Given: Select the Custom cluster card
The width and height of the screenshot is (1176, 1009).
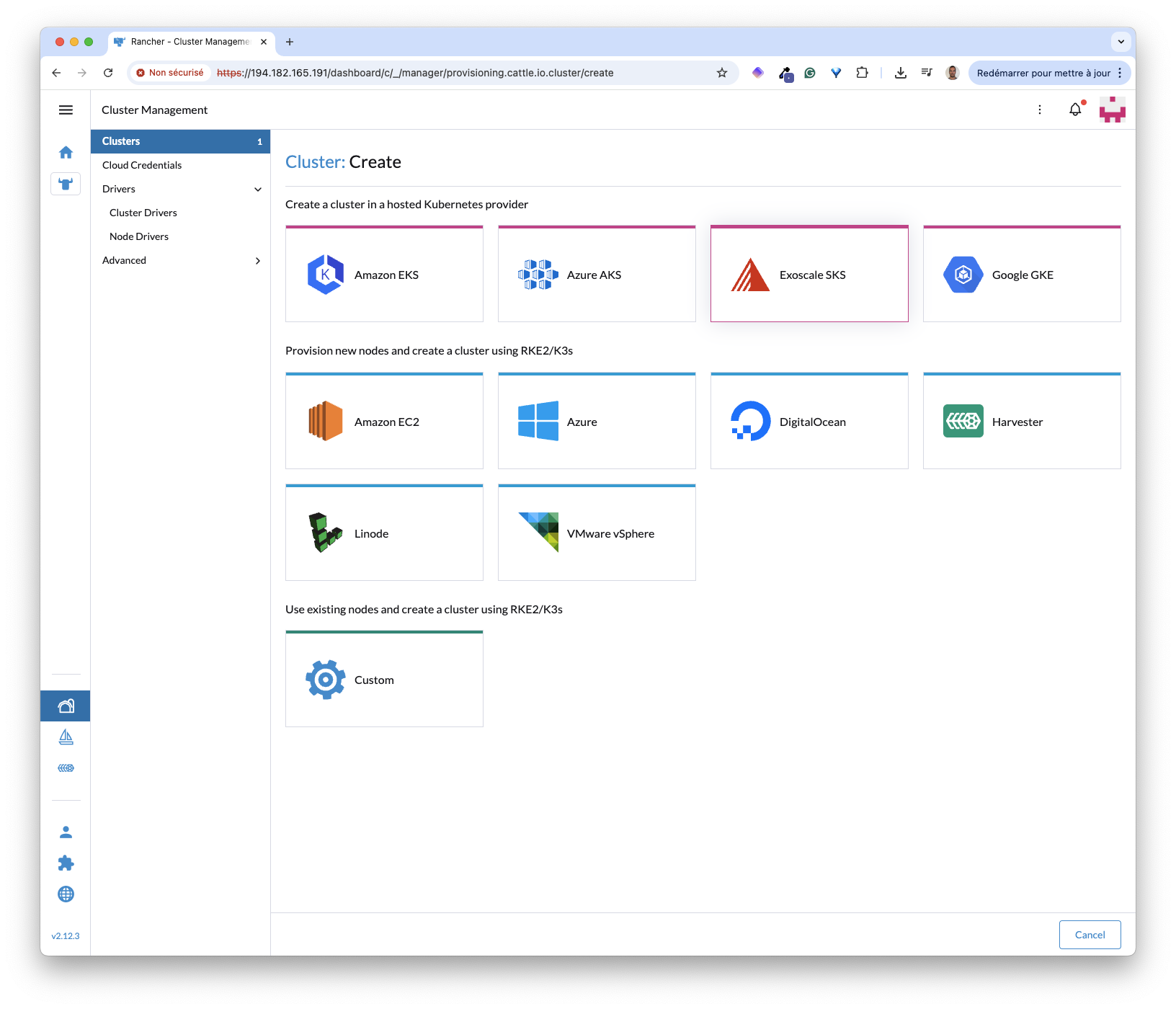Looking at the screenshot, I should (x=384, y=680).
